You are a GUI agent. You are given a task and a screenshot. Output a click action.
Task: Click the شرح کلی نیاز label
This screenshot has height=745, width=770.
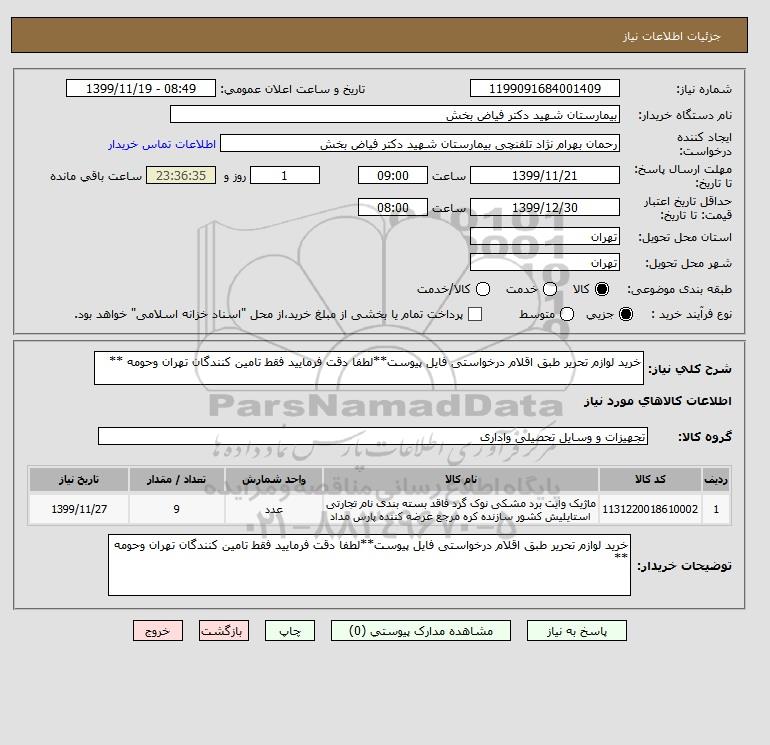click(690, 369)
